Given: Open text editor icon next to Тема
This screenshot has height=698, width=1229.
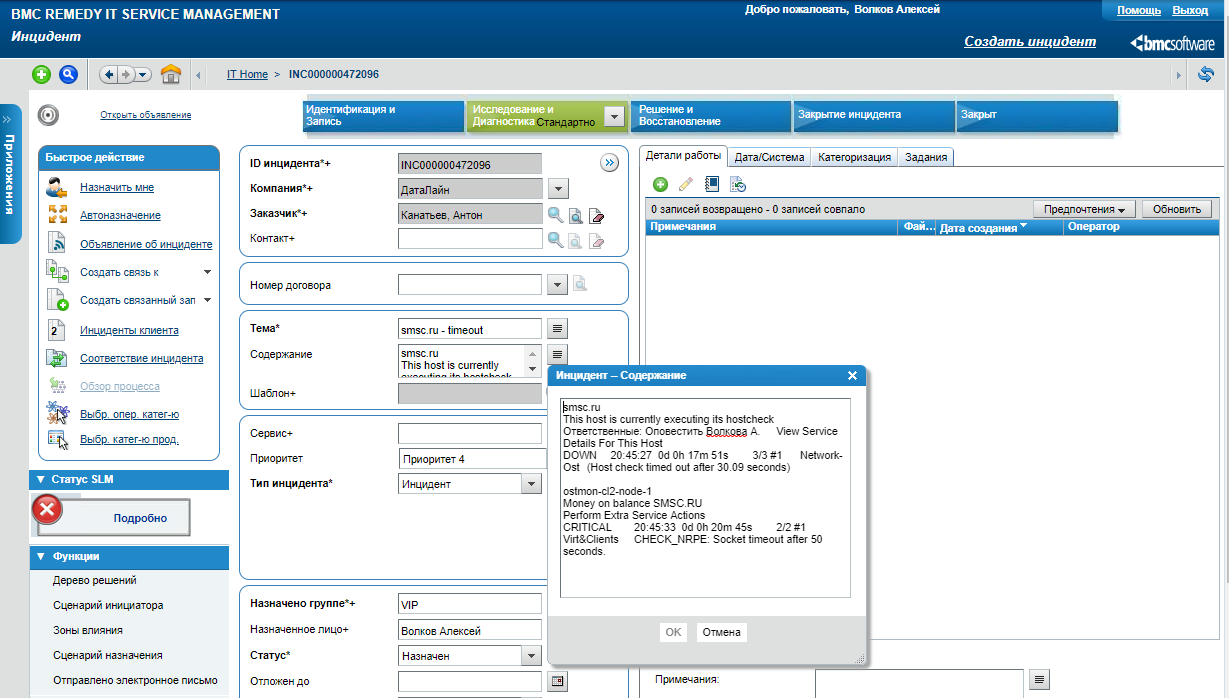Looking at the screenshot, I should click(x=558, y=328).
